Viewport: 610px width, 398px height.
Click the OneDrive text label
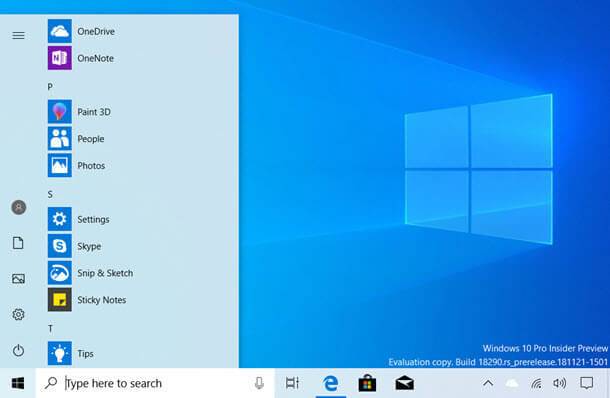(x=96, y=32)
